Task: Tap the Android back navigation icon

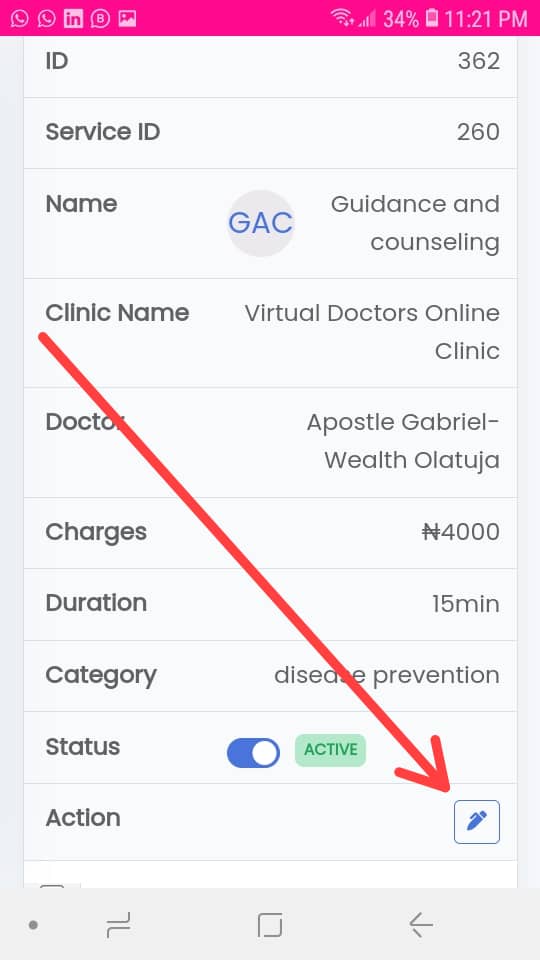Action: (x=421, y=924)
